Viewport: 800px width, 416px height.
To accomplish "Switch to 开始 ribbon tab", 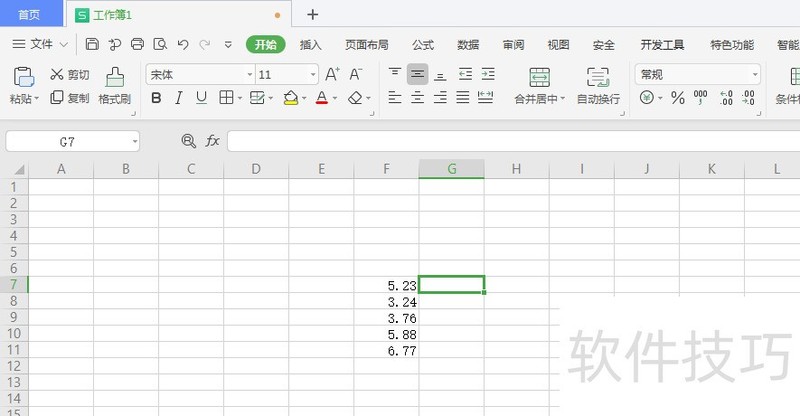I will point(265,44).
